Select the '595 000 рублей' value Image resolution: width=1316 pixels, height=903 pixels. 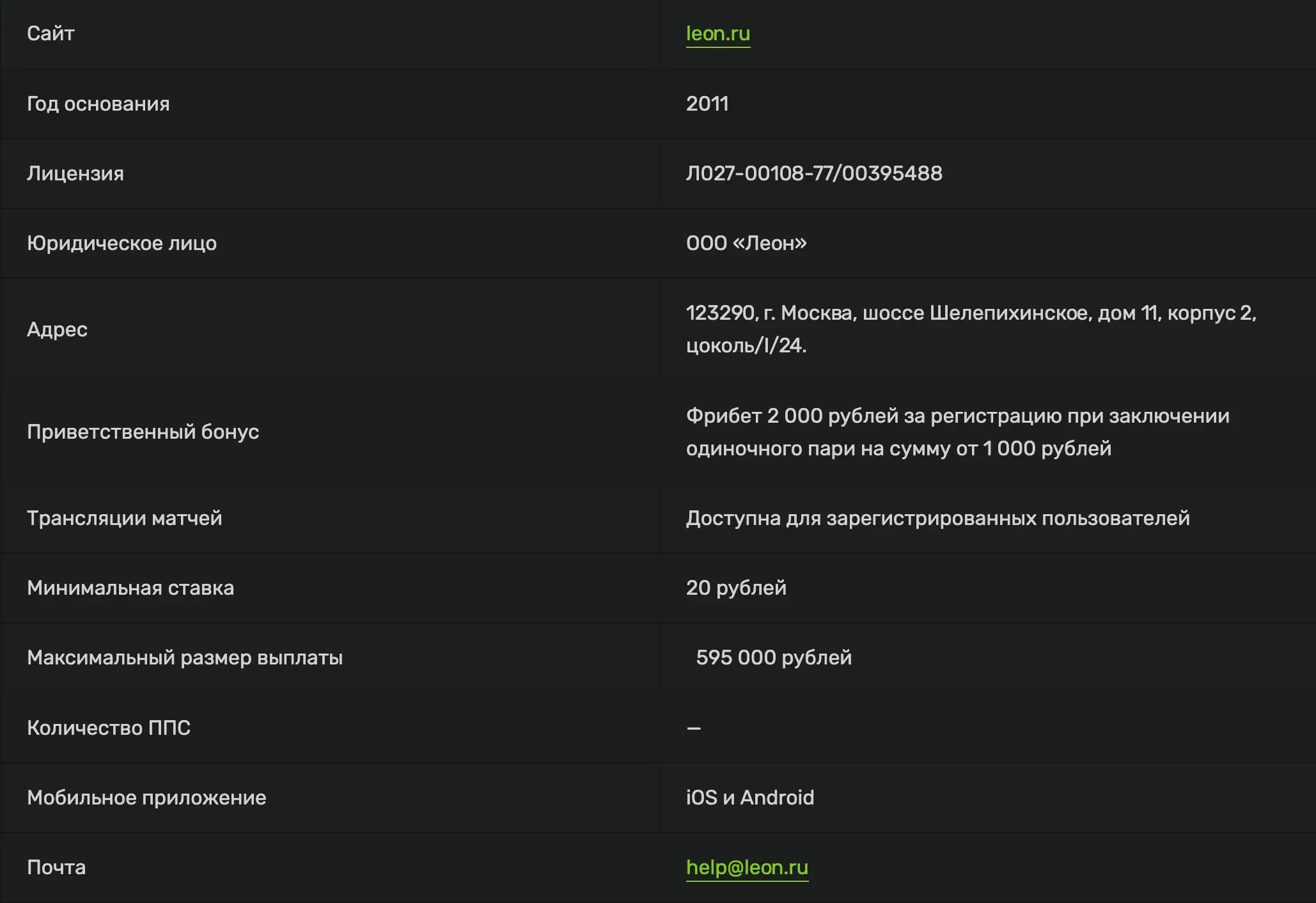(x=774, y=657)
